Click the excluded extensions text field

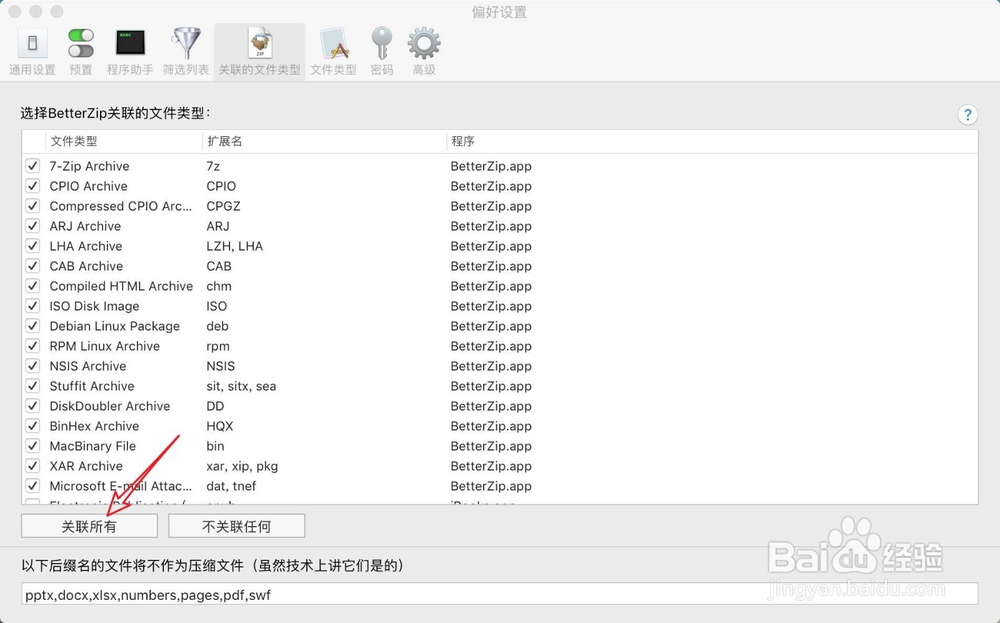[x=499, y=594]
